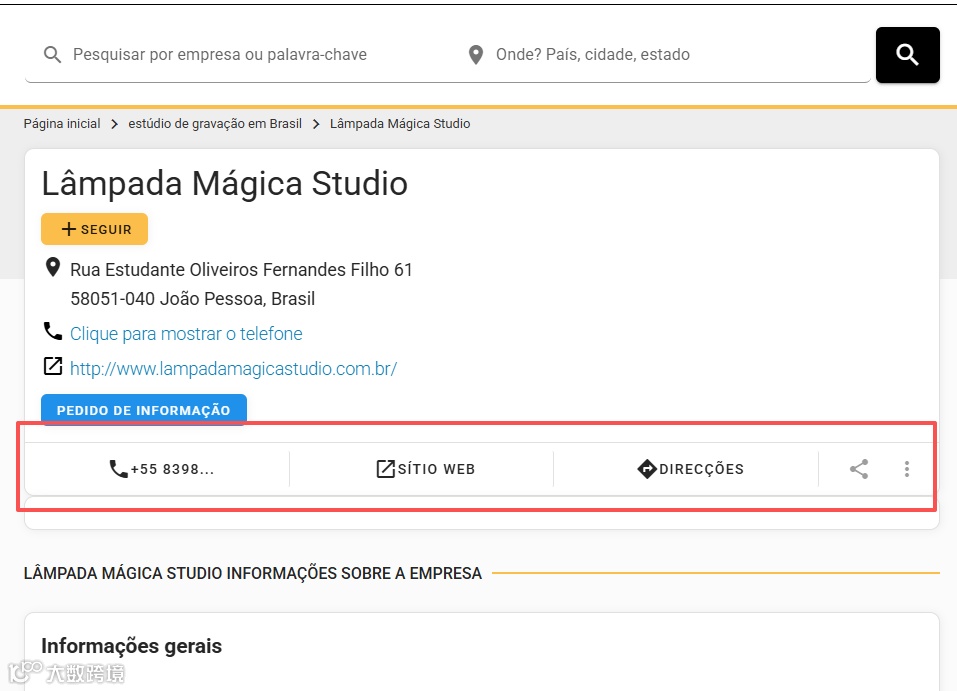Open Clique para mostrar o telefone link
957x691 pixels.
point(186,334)
